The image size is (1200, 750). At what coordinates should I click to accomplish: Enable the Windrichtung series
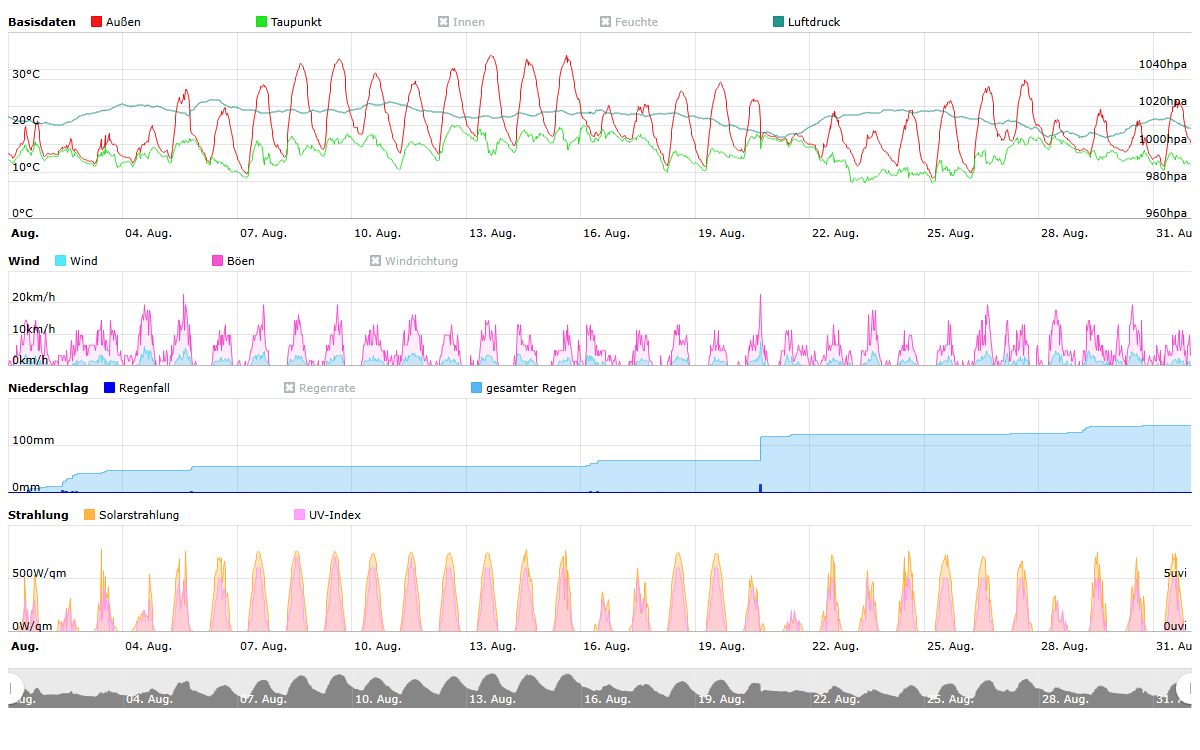point(376,261)
